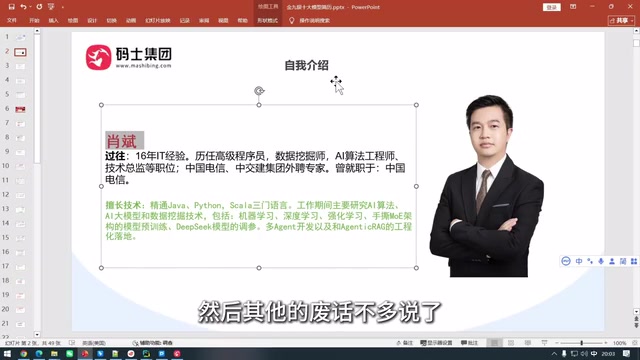Click the spell check icon in the status bar
The width and height of the screenshot is (640, 360).
click(x=72, y=343)
